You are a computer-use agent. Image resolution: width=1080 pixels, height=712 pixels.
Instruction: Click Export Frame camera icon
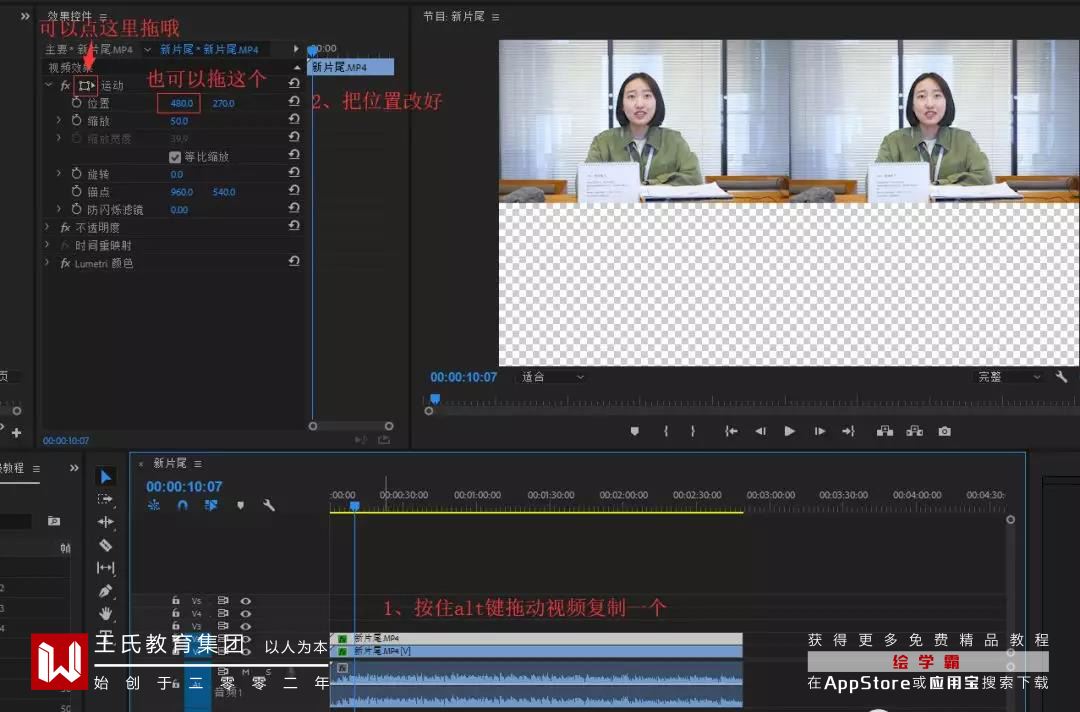tap(944, 431)
